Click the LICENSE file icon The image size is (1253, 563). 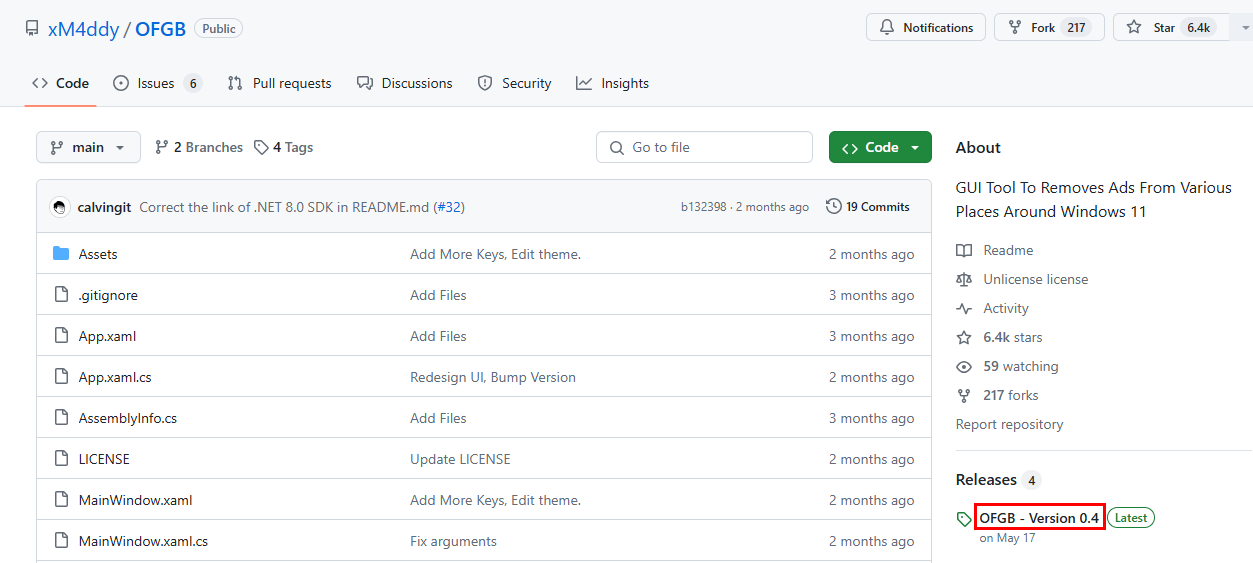(x=60, y=459)
